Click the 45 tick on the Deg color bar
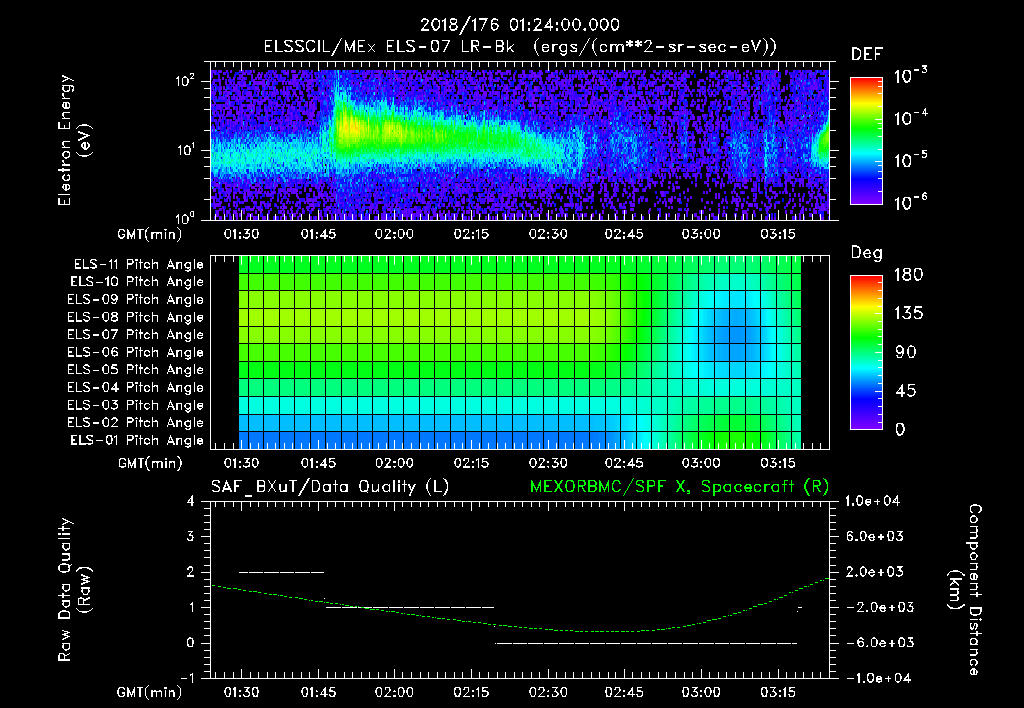 pos(905,391)
